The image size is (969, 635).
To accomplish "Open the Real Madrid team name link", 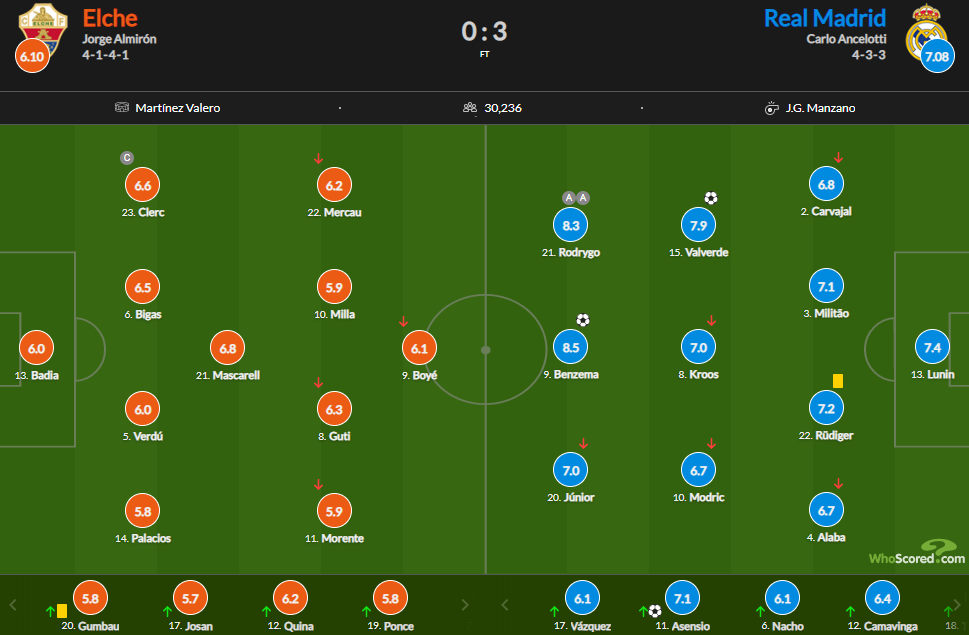I will click(x=824, y=18).
